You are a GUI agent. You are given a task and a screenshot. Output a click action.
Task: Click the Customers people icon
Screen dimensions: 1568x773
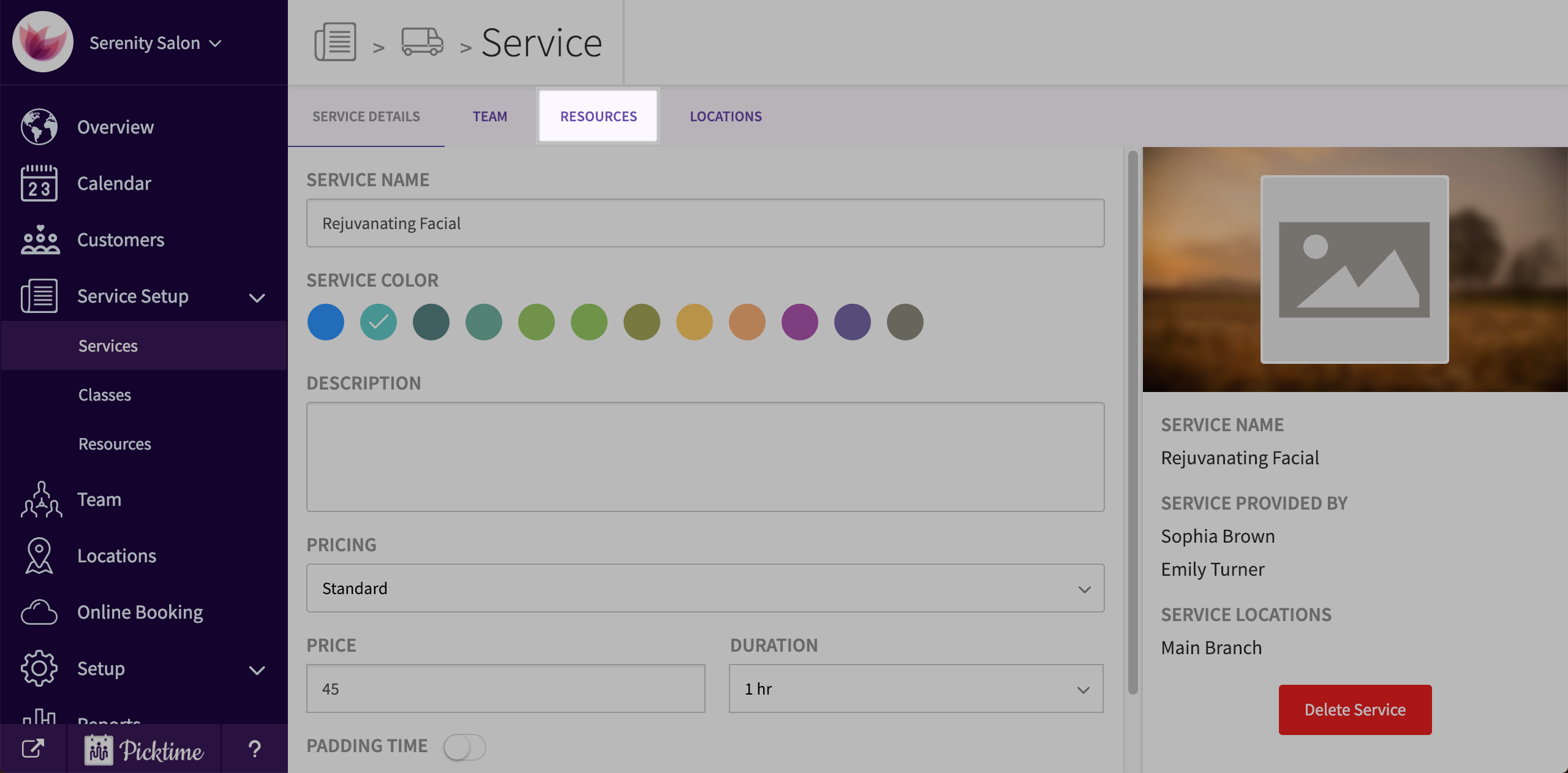point(40,239)
